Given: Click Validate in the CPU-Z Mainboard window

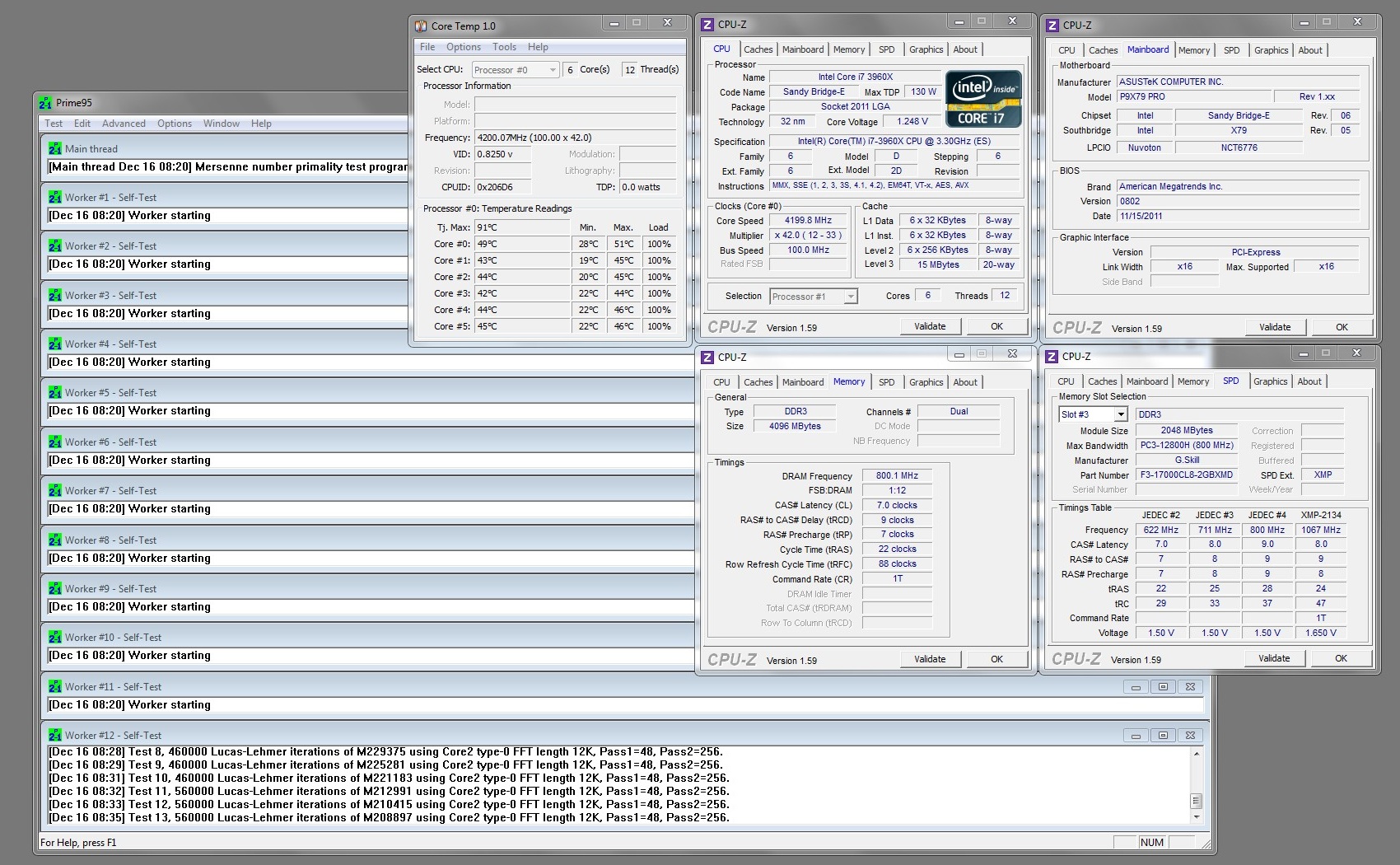Looking at the screenshot, I should click(x=1275, y=327).
